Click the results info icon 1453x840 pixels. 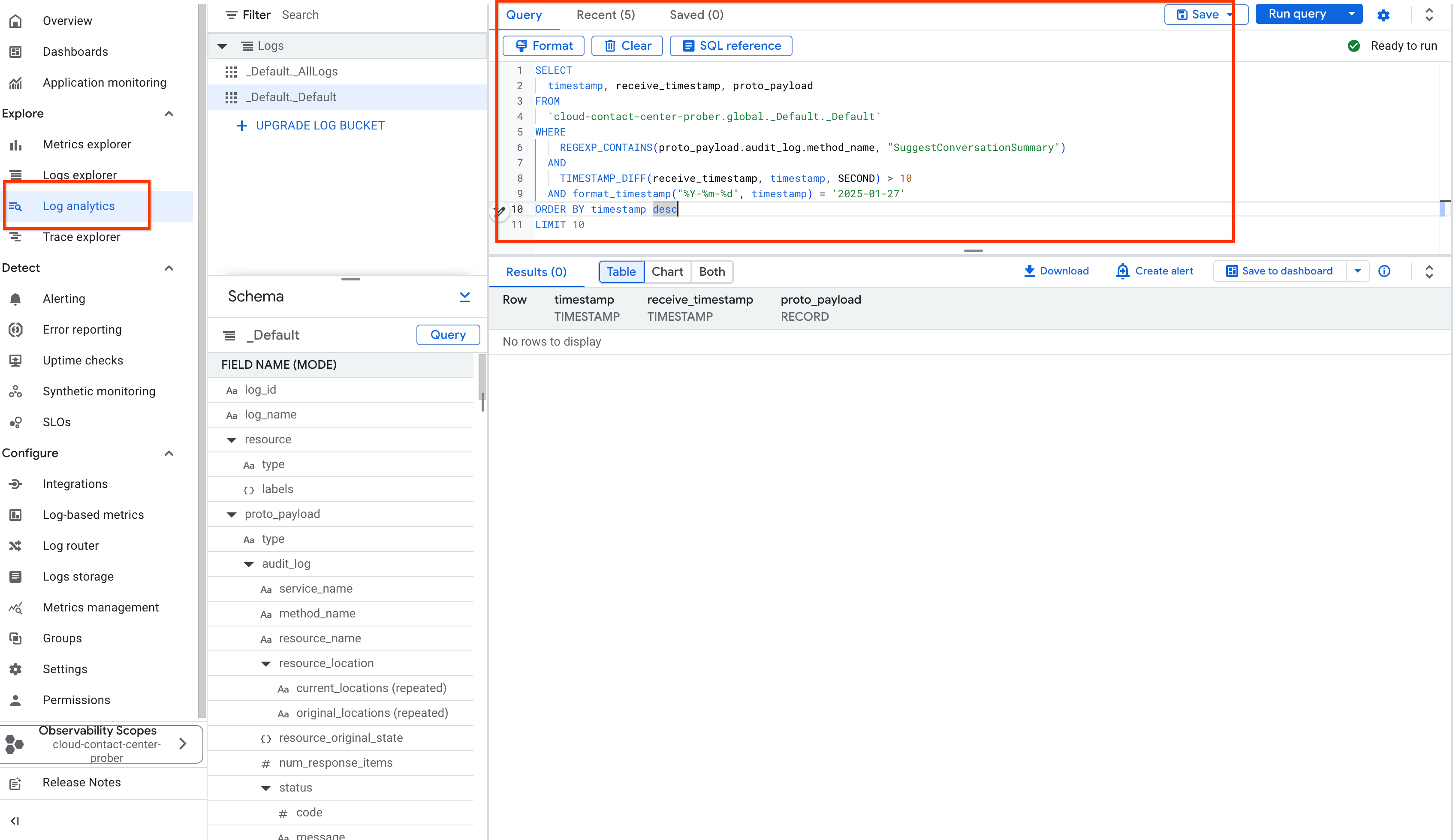1384,271
